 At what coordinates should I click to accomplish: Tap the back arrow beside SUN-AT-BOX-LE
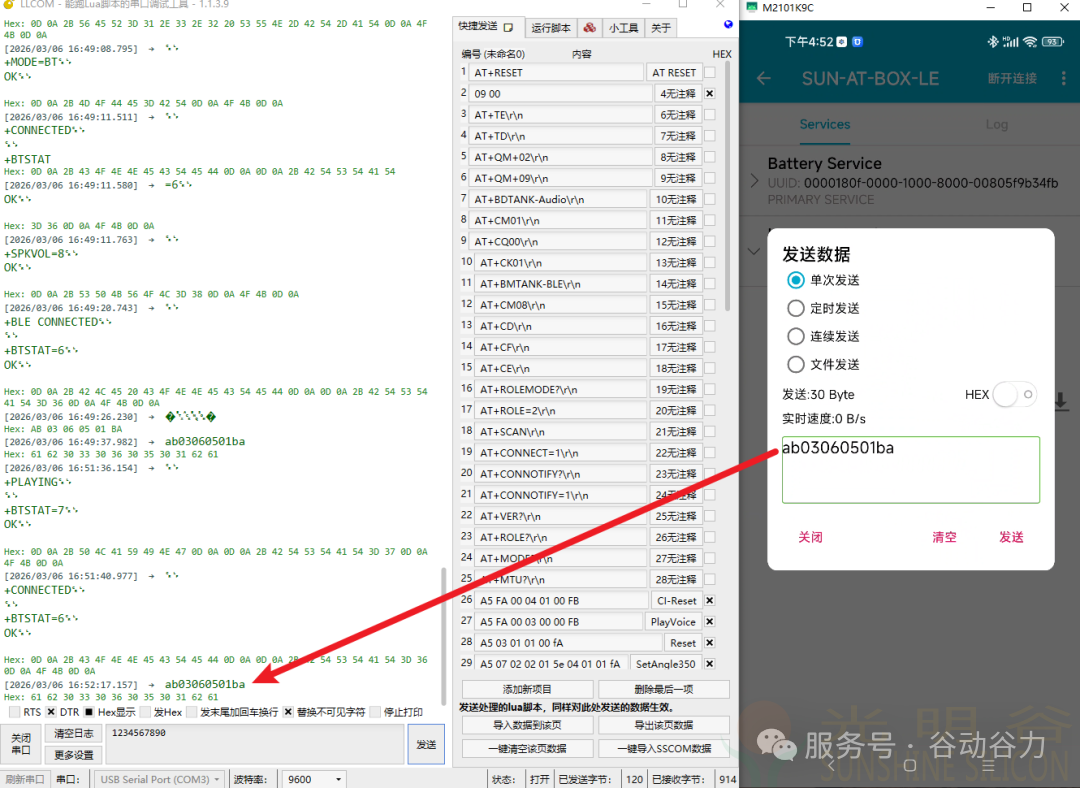(764, 78)
